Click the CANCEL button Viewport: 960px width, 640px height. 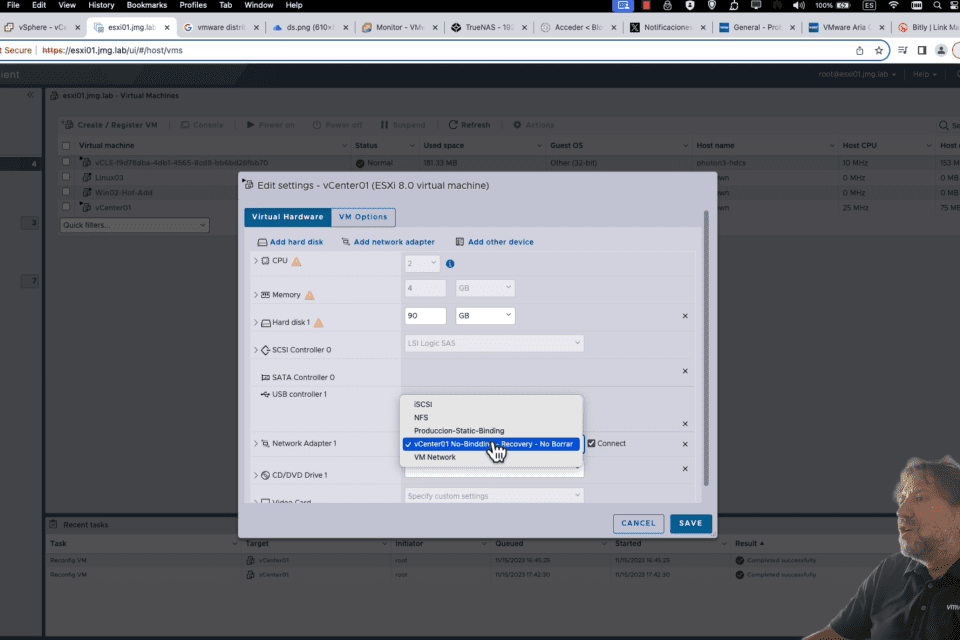click(638, 523)
